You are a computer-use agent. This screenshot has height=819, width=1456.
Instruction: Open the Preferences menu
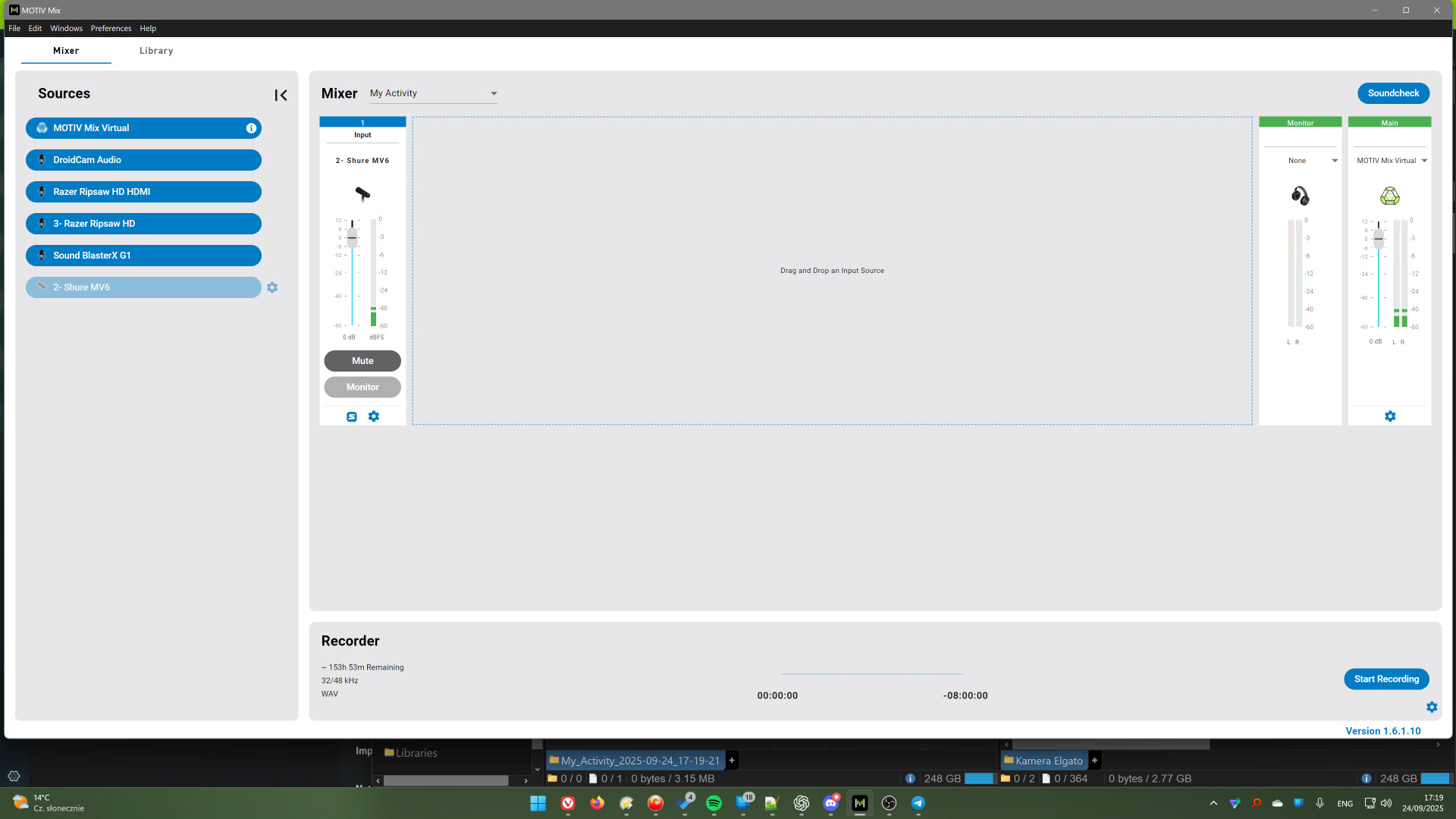click(111, 28)
